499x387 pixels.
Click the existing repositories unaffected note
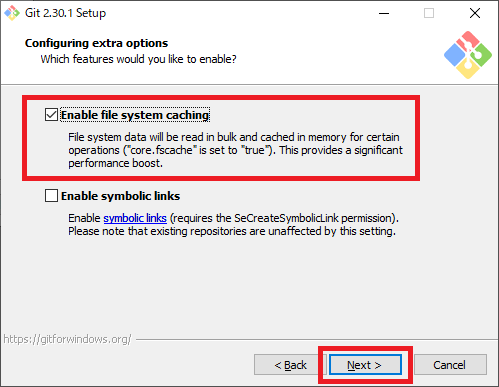pyautogui.click(x=232, y=231)
